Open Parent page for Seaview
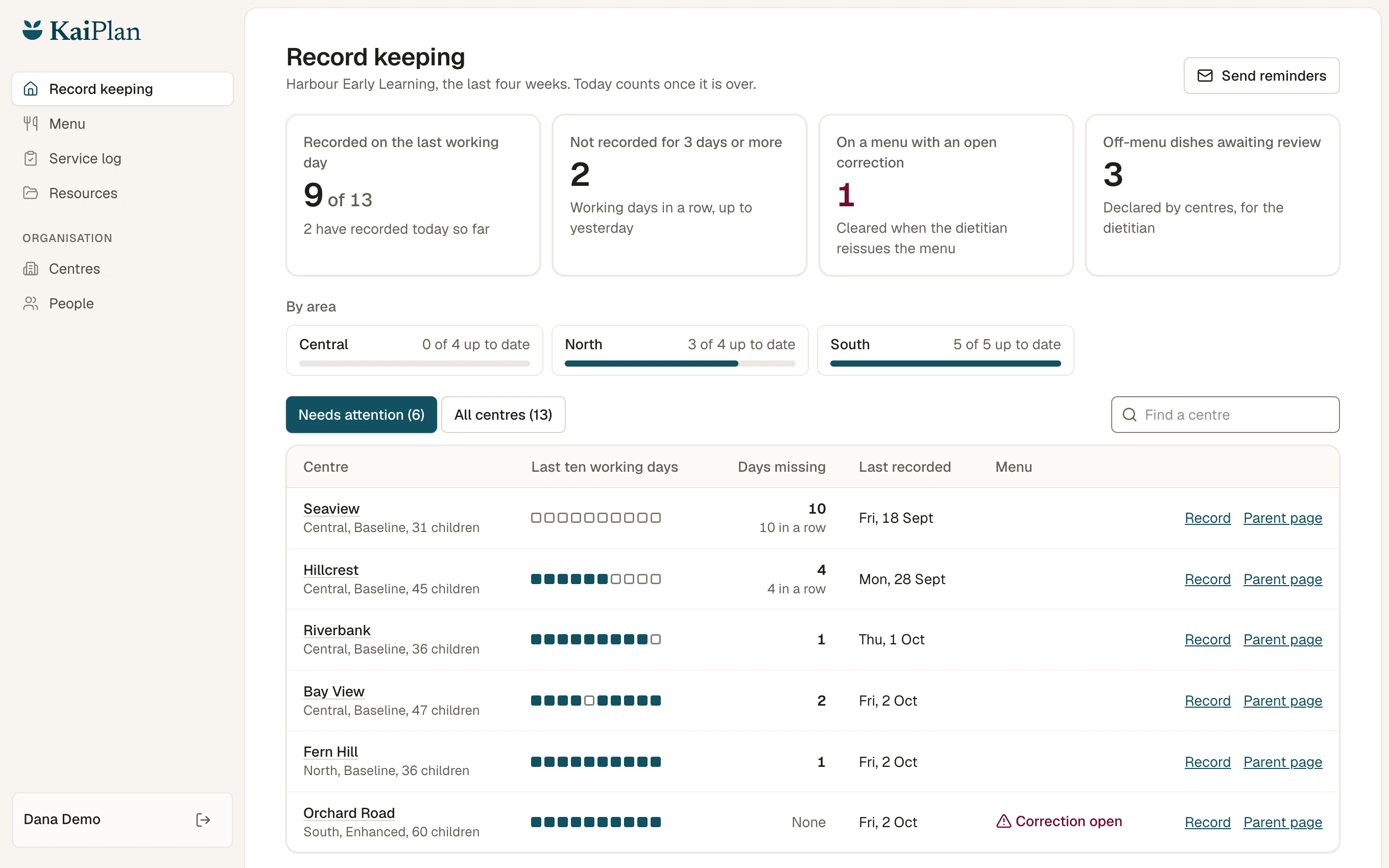 1283,518
